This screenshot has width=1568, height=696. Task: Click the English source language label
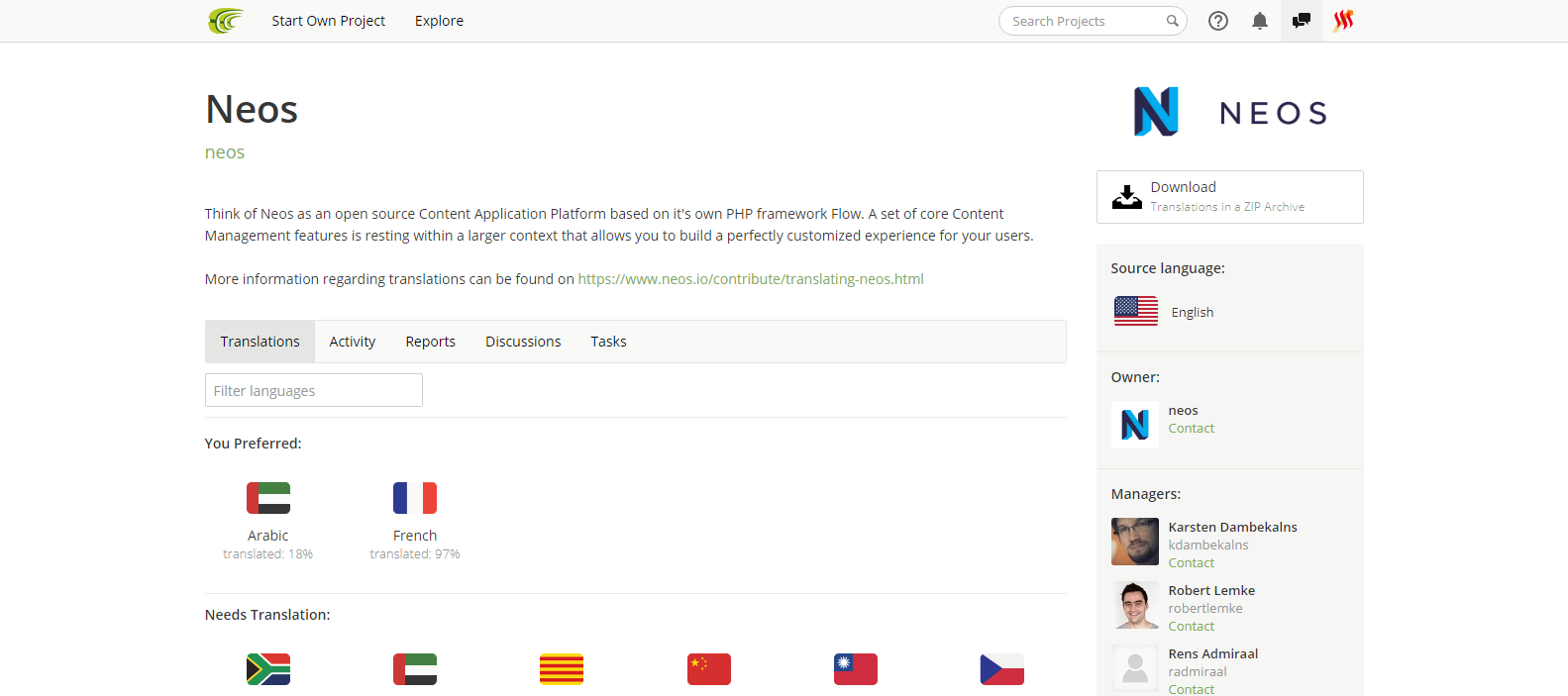tap(1193, 312)
